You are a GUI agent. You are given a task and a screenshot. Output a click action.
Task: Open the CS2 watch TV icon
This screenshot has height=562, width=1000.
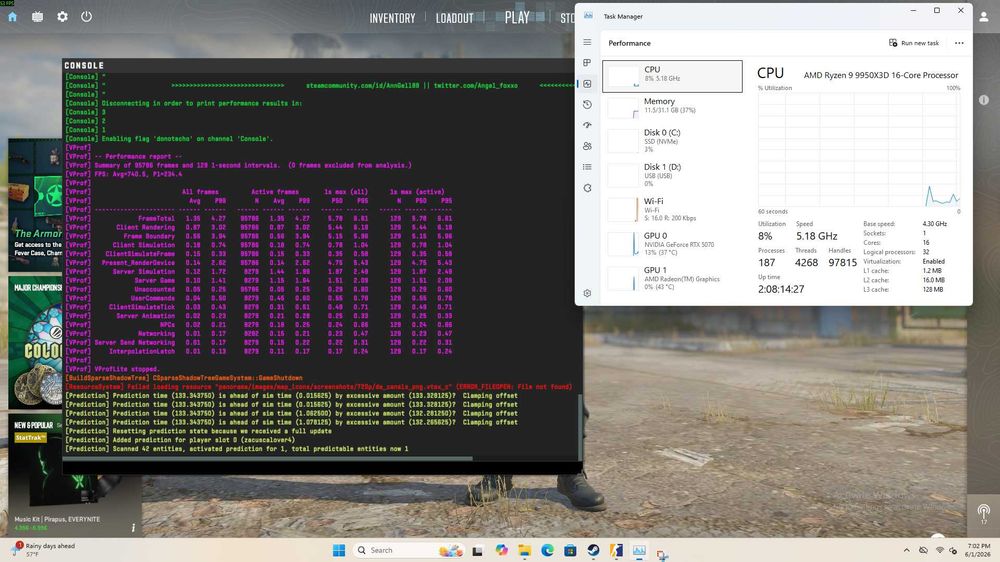[38, 17]
